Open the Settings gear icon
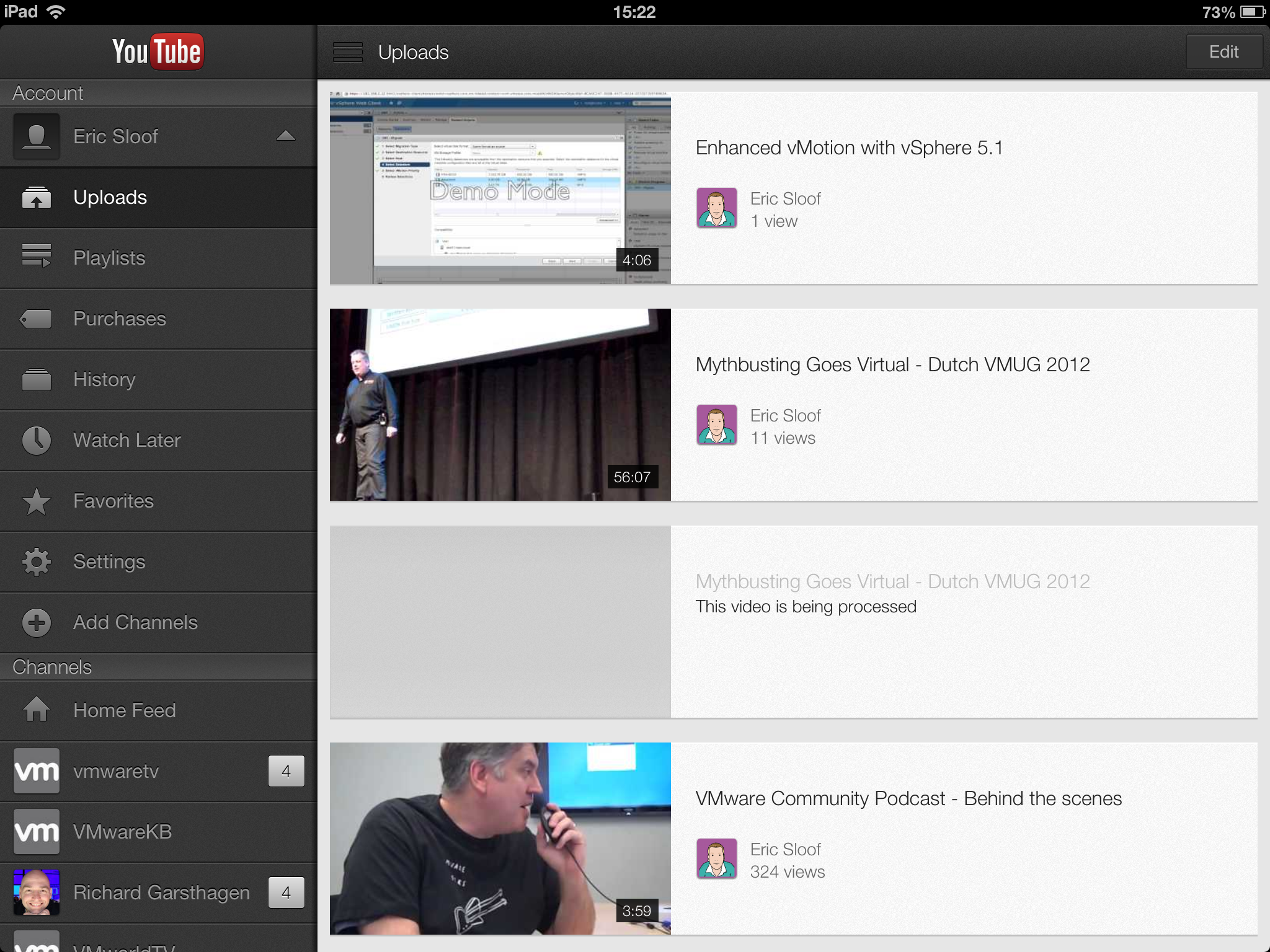This screenshot has width=1270, height=952. coord(37,562)
